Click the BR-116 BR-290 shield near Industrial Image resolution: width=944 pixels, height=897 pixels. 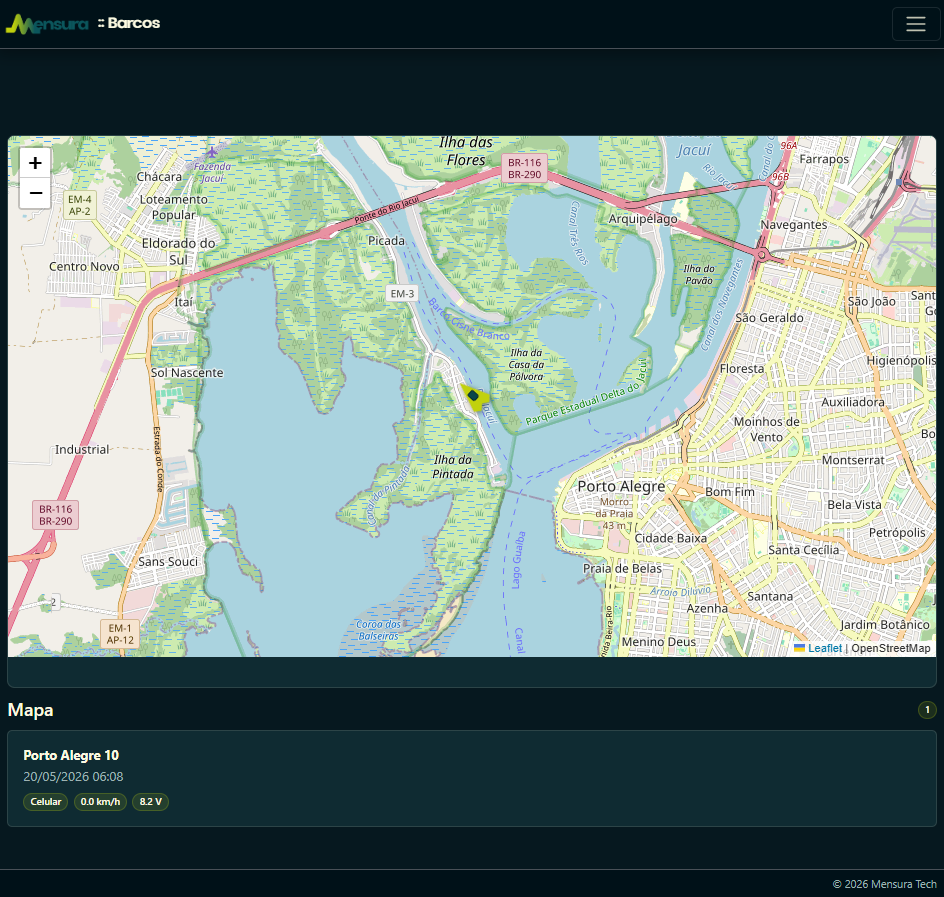tap(55, 515)
